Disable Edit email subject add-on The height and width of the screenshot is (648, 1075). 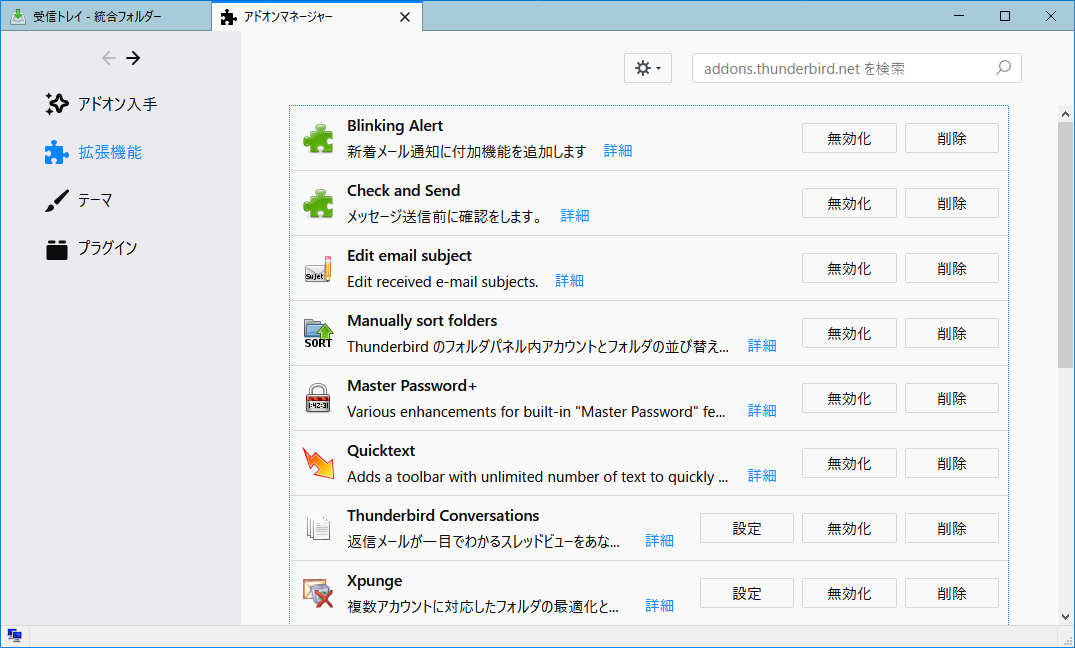click(849, 268)
